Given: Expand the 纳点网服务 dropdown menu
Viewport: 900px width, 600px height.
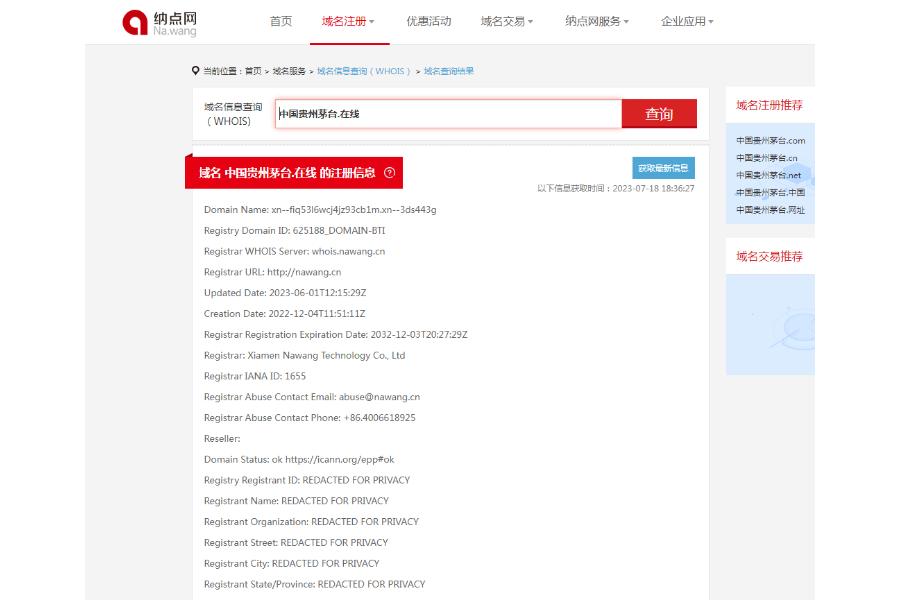Looking at the screenshot, I should 597,21.
